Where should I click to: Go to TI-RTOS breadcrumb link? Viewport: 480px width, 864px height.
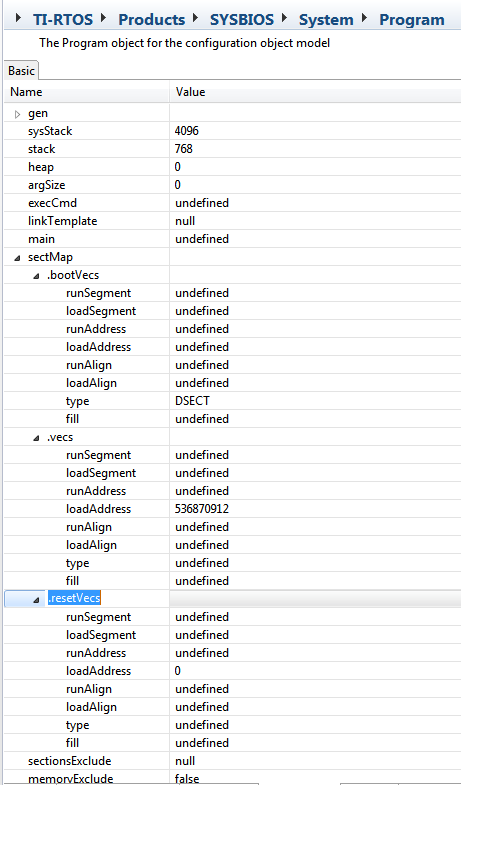tap(63, 19)
